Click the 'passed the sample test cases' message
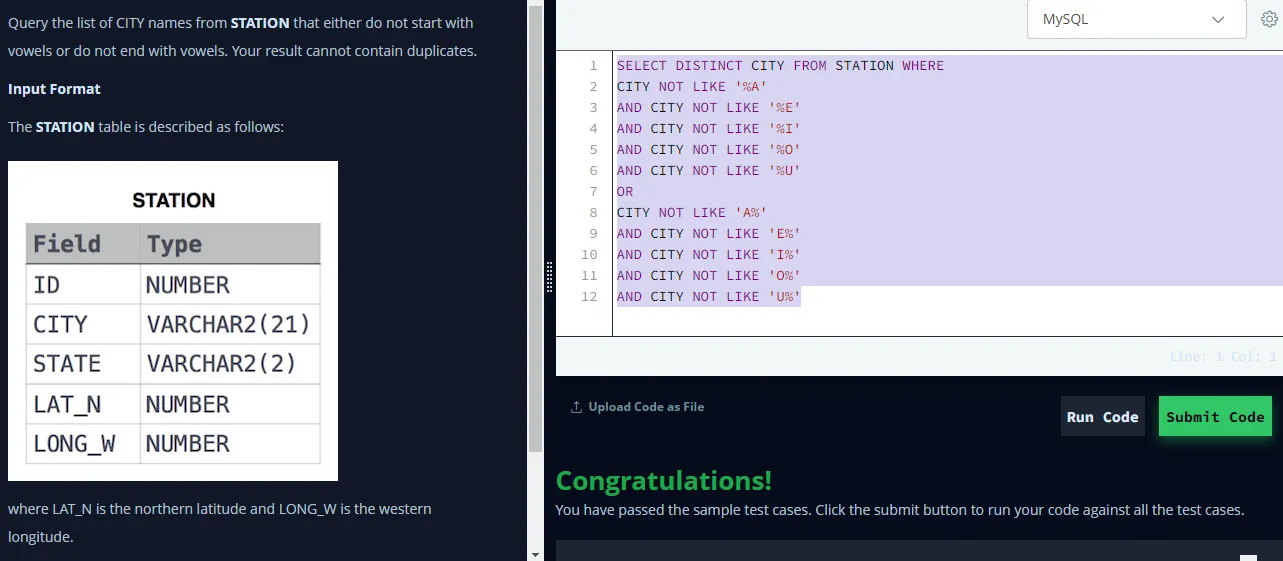 click(x=899, y=510)
